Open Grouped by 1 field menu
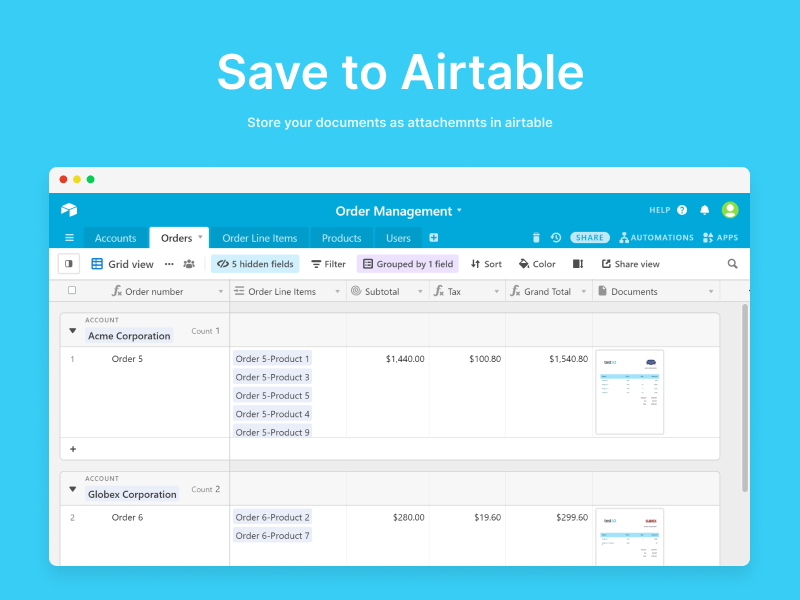This screenshot has width=800, height=600. tap(408, 264)
